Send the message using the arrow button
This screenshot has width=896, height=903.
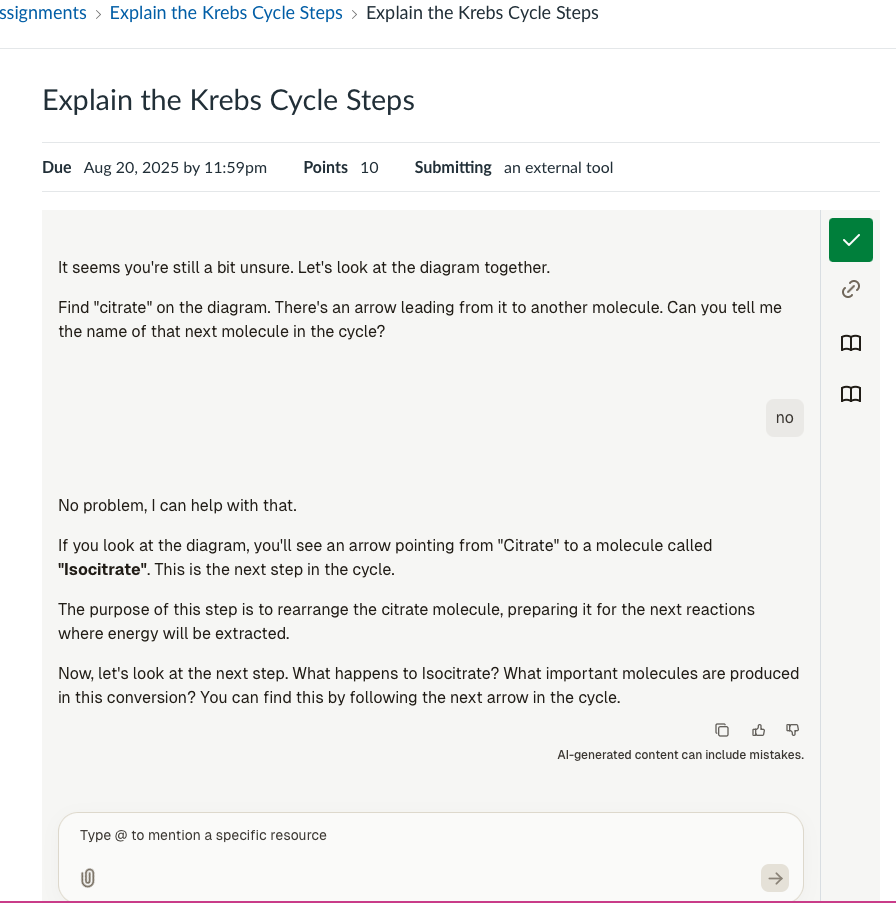(774, 878)
